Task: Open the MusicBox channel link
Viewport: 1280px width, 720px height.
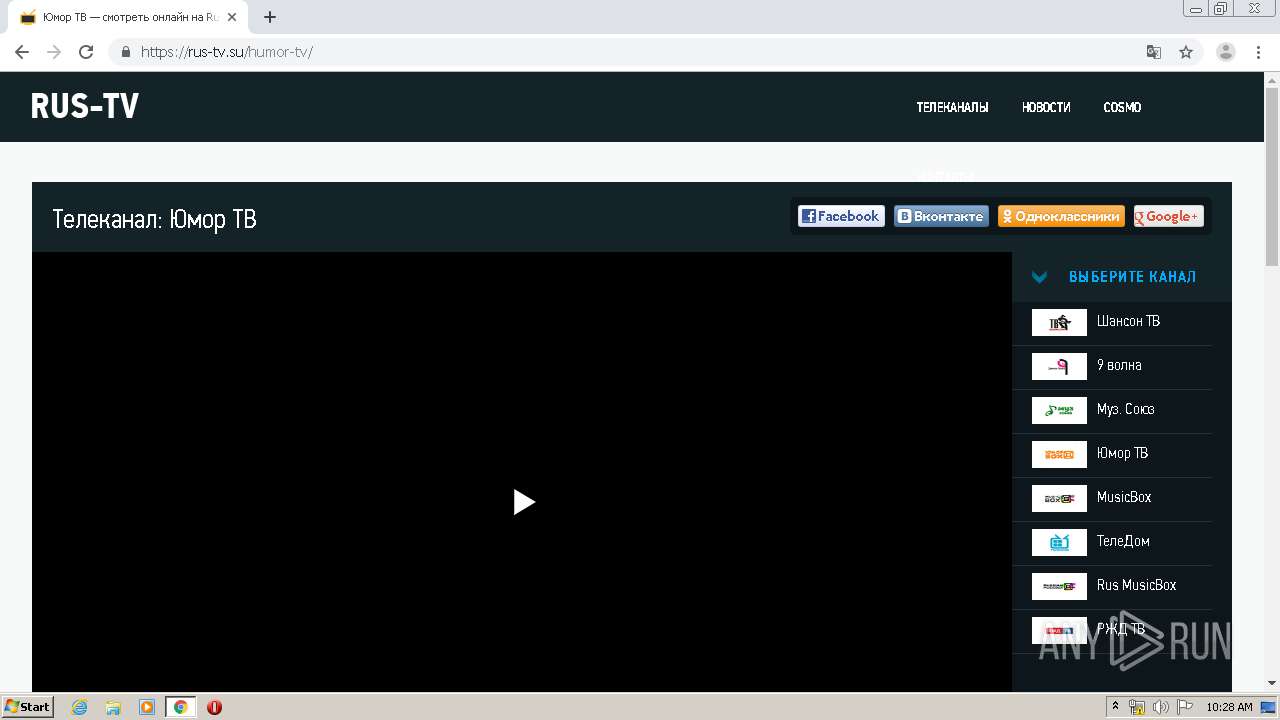Action: click(1124, 497)
